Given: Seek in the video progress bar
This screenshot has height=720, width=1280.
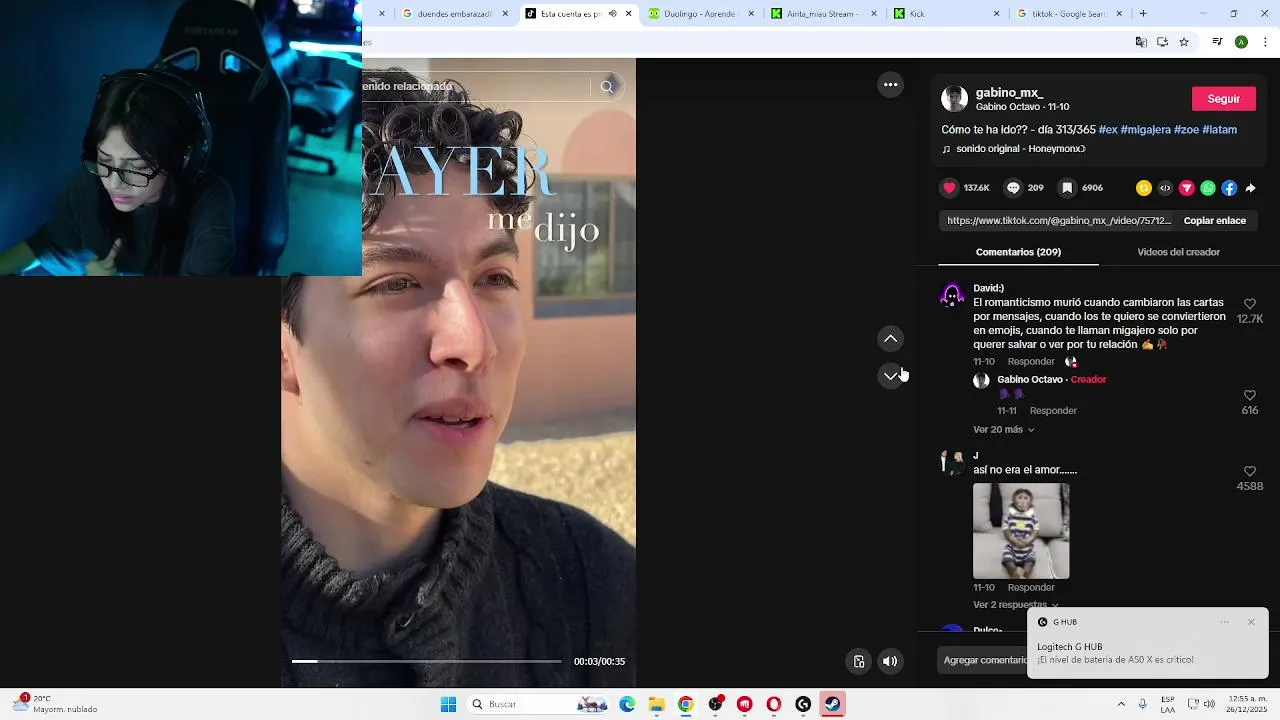Looking at the screenshot, I should [x=426, y=661].
